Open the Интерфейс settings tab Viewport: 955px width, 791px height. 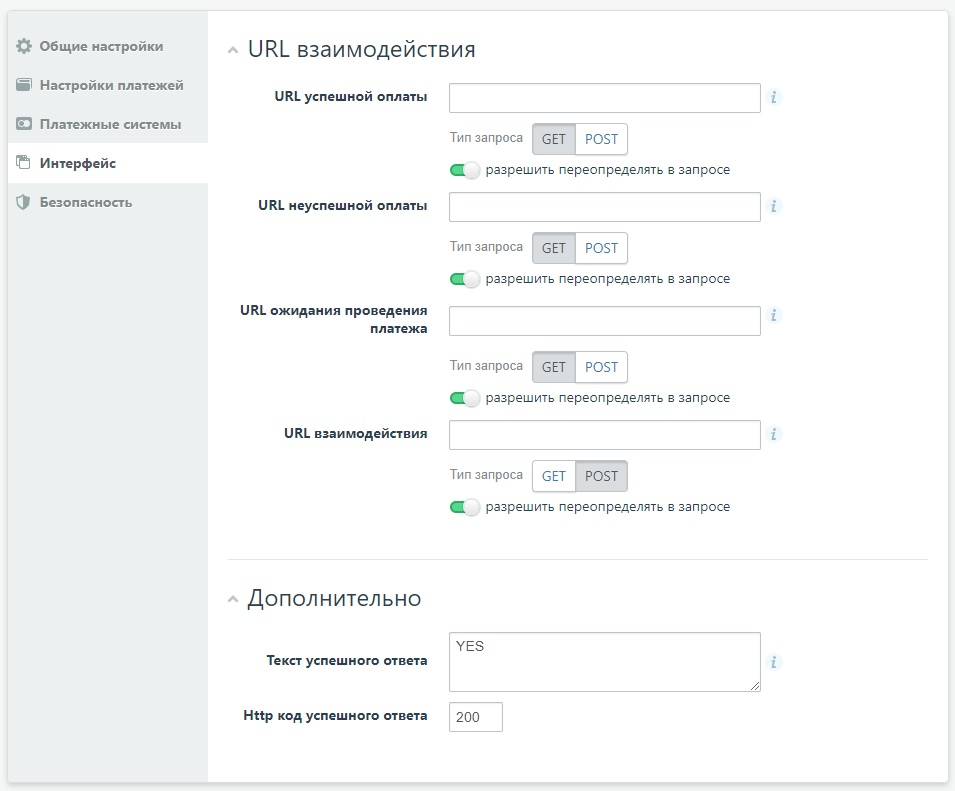click(78, 163)
